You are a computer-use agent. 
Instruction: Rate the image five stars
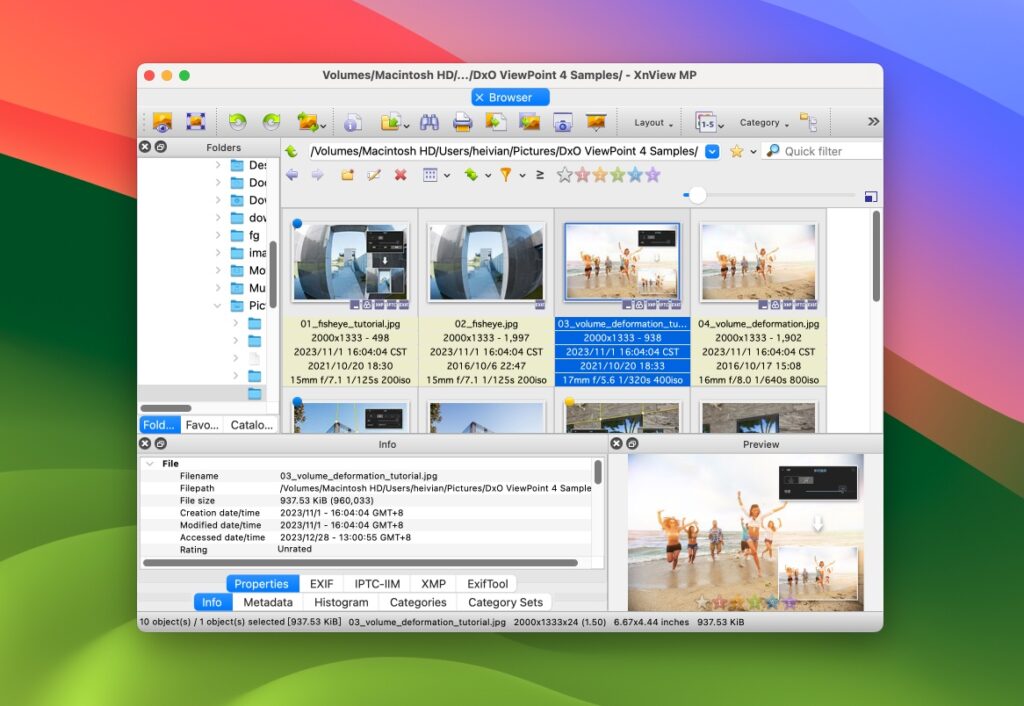point(652,175)
